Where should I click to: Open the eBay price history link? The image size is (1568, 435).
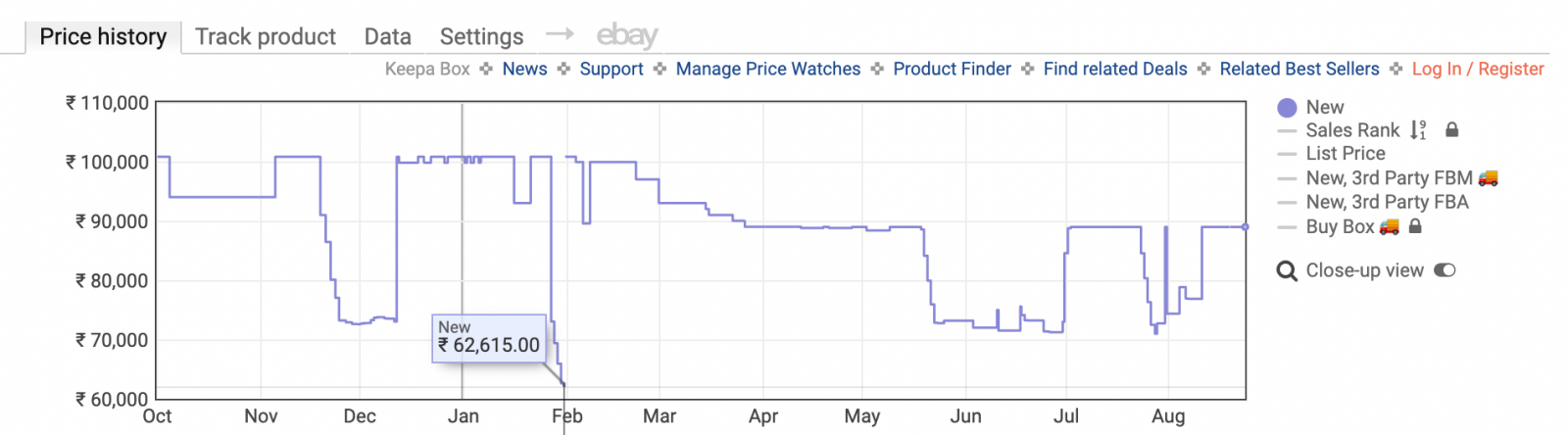(627, 36)
